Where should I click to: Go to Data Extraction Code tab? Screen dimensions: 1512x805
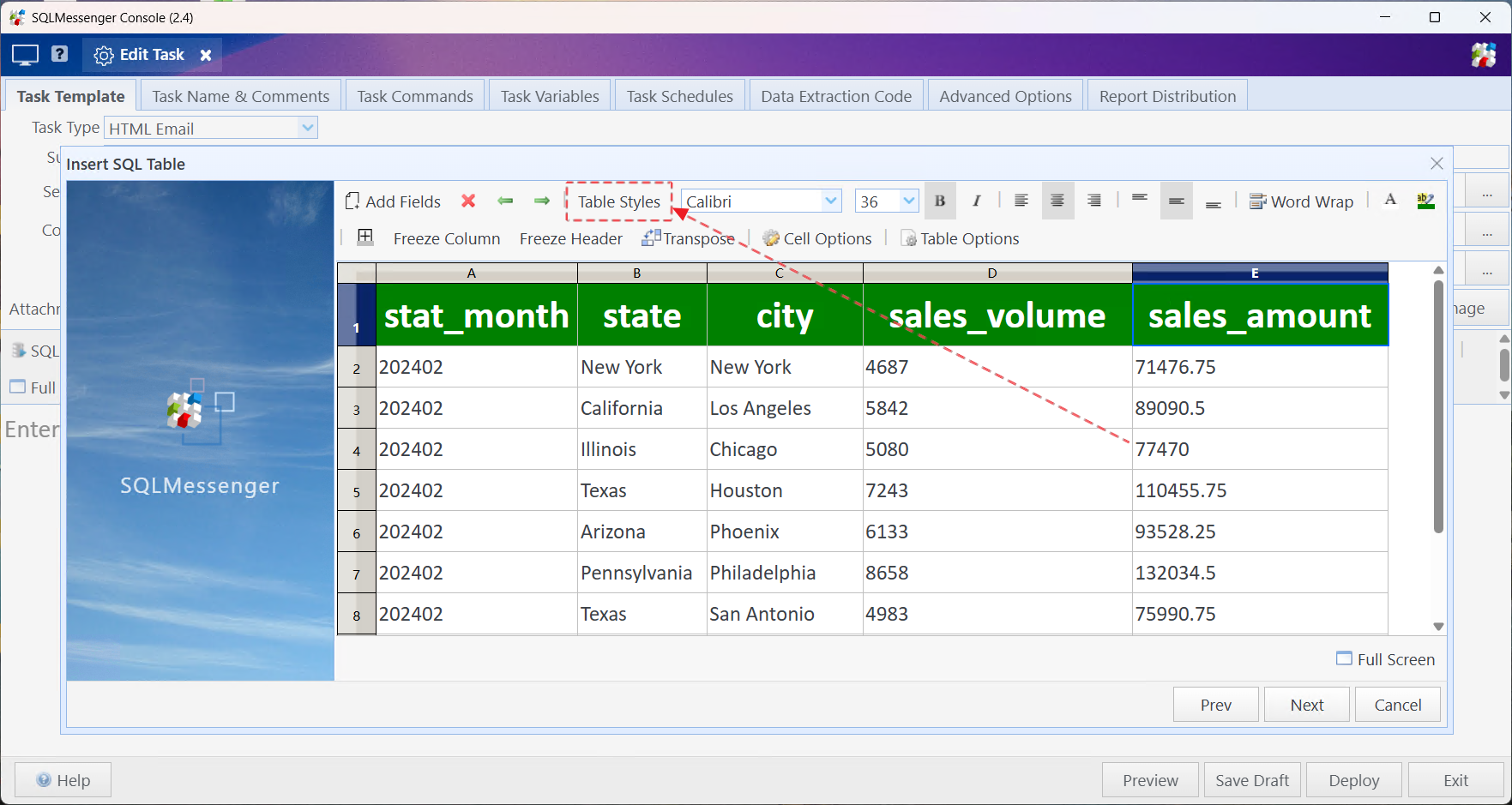pos(836,96)
